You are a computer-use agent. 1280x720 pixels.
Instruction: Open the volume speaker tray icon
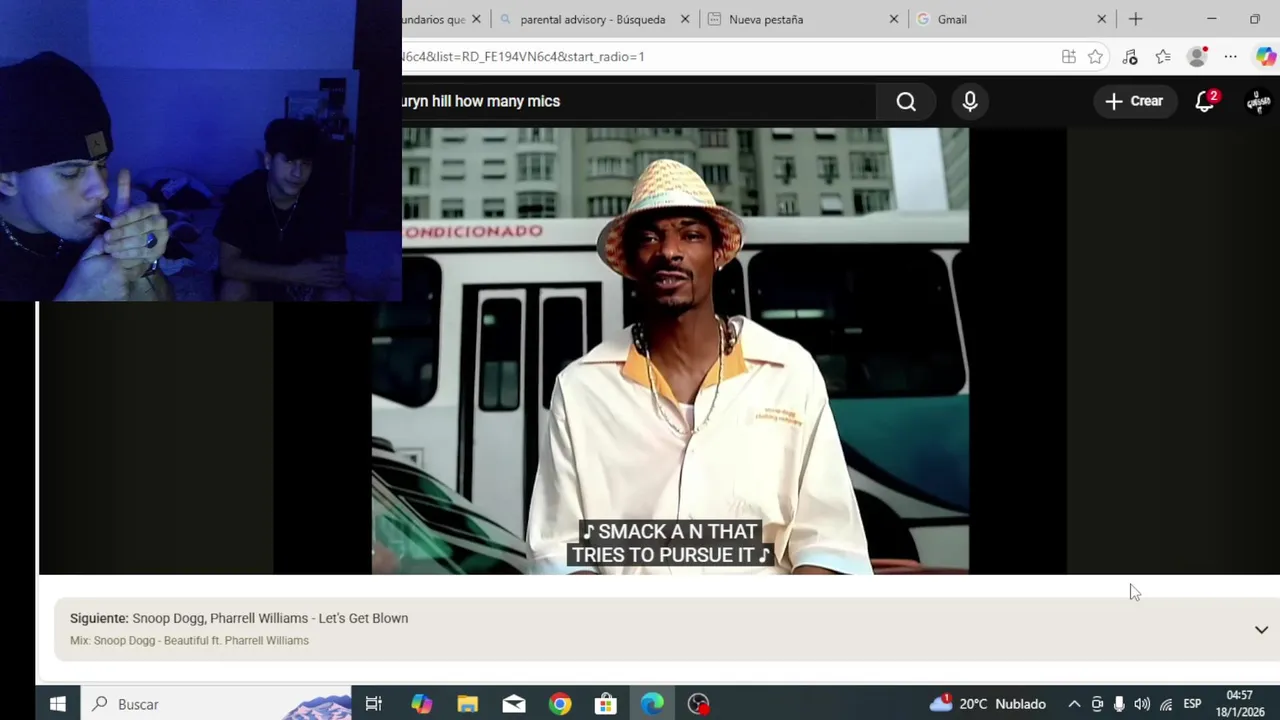1142,704
